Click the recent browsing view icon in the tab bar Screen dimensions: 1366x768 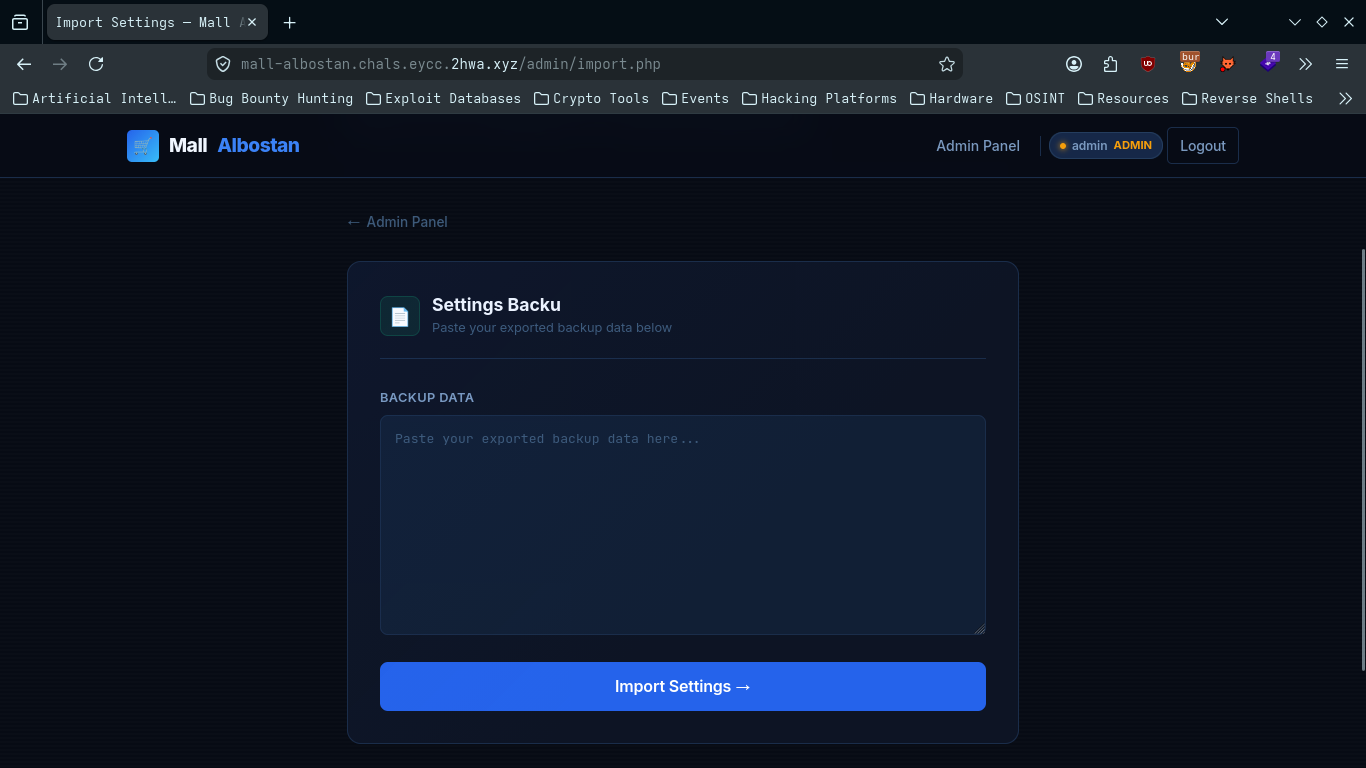(x=20, y=22)
